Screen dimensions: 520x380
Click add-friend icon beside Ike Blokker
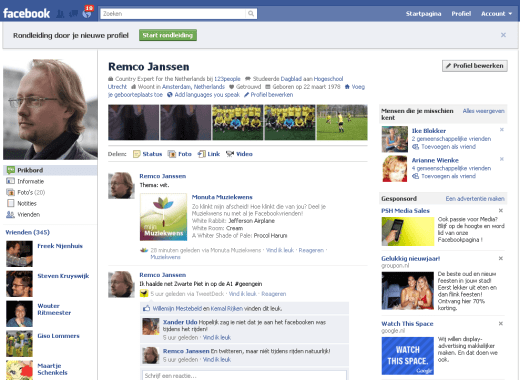point(415,147)
